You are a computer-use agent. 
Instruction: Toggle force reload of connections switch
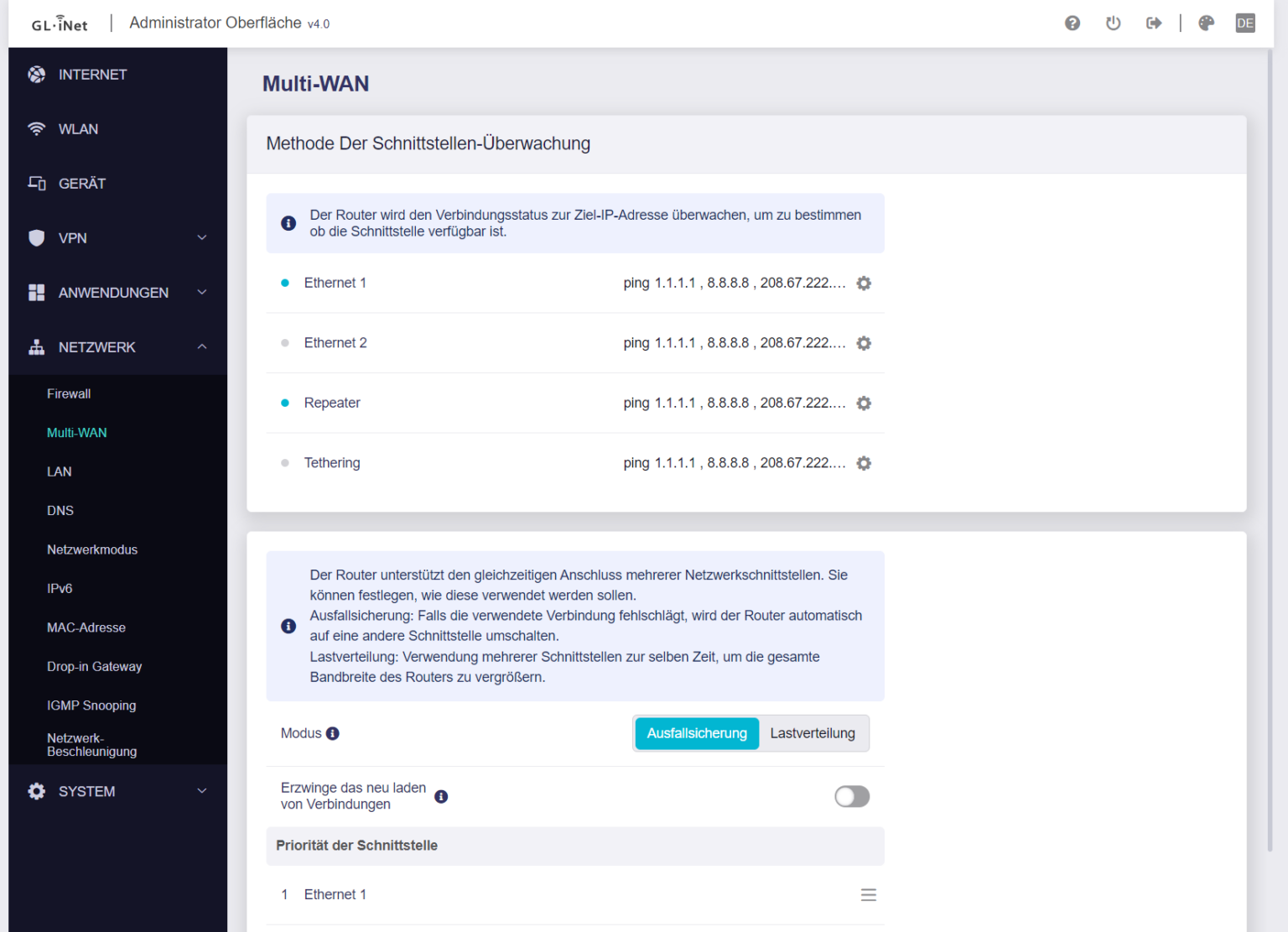coord(851,796)
